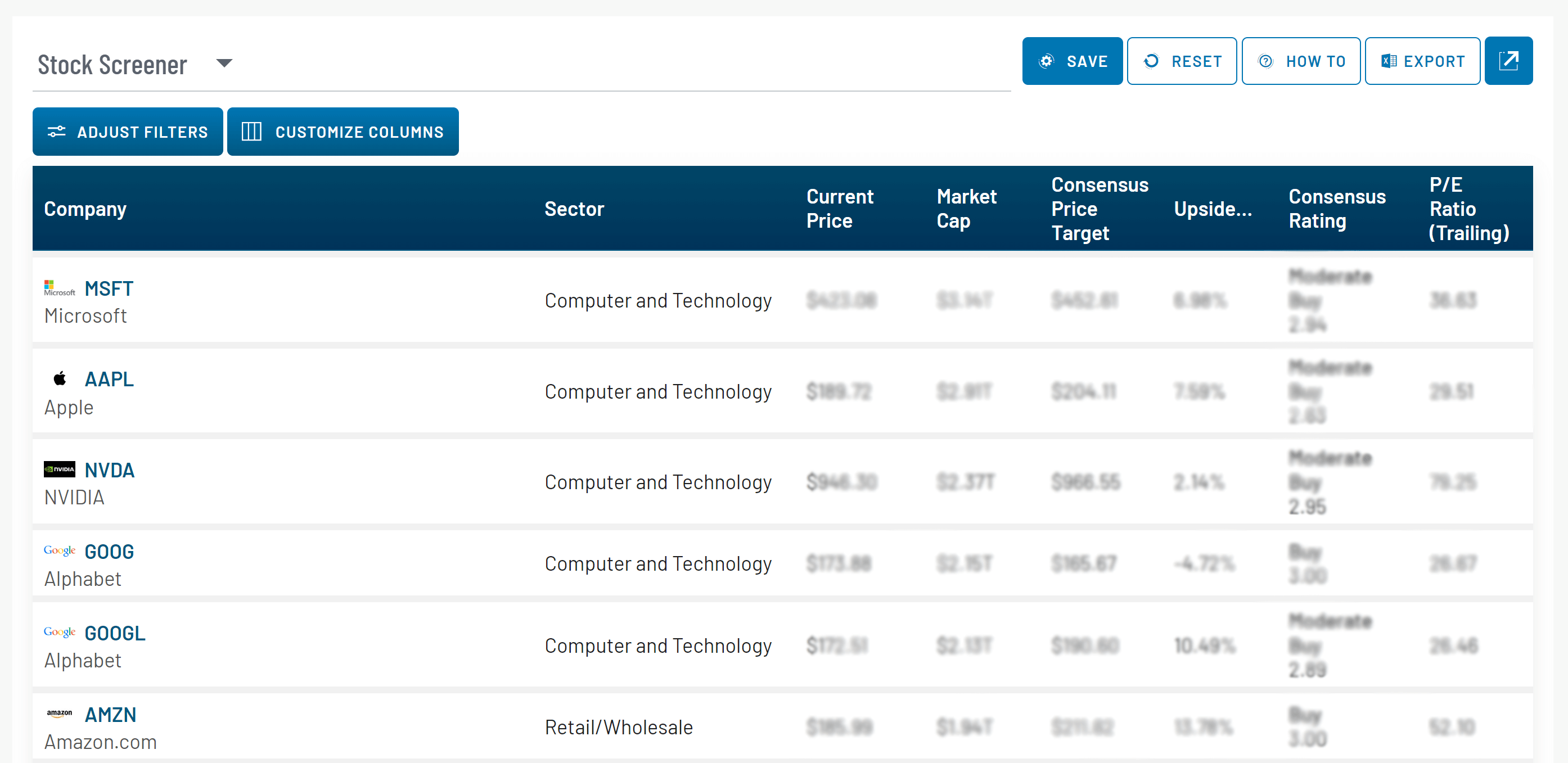Click the NVIDIA logo icon
Screen dimensions: 1568x763
point(59,469)
